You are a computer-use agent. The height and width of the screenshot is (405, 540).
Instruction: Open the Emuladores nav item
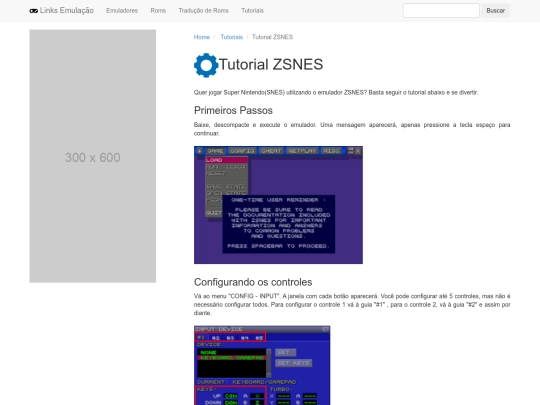(x=122, y=11)
